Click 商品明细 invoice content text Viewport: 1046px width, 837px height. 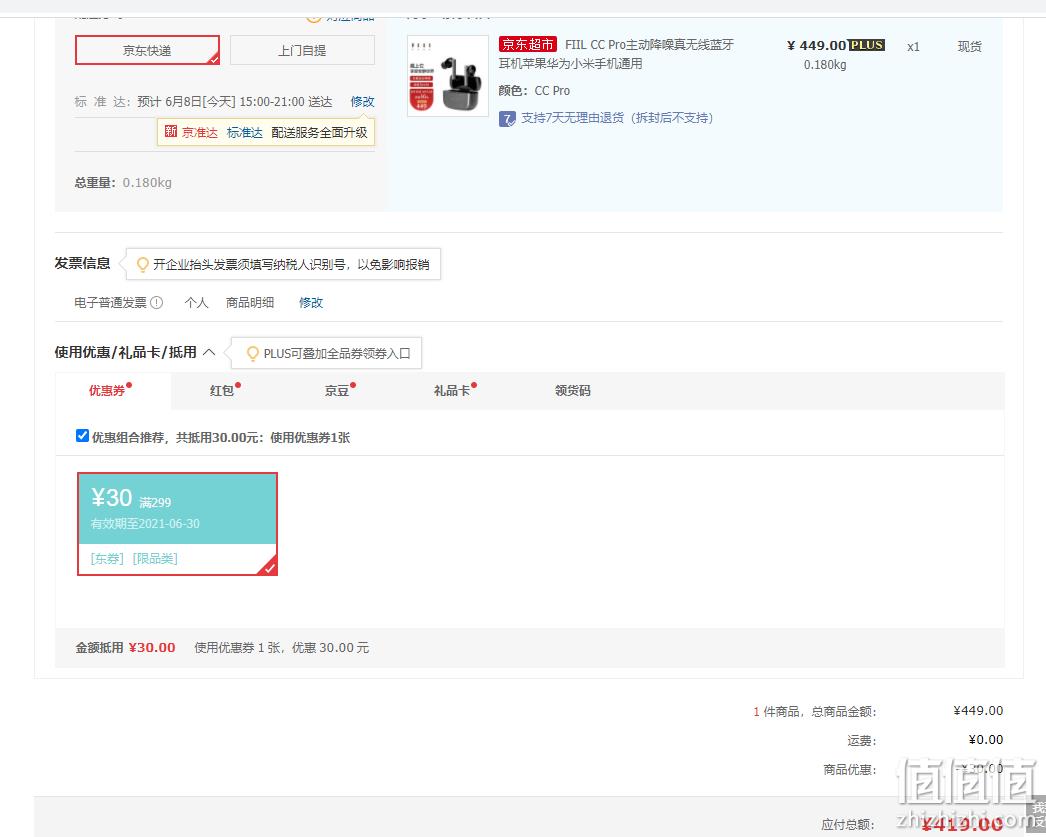(x=249, y=303)
